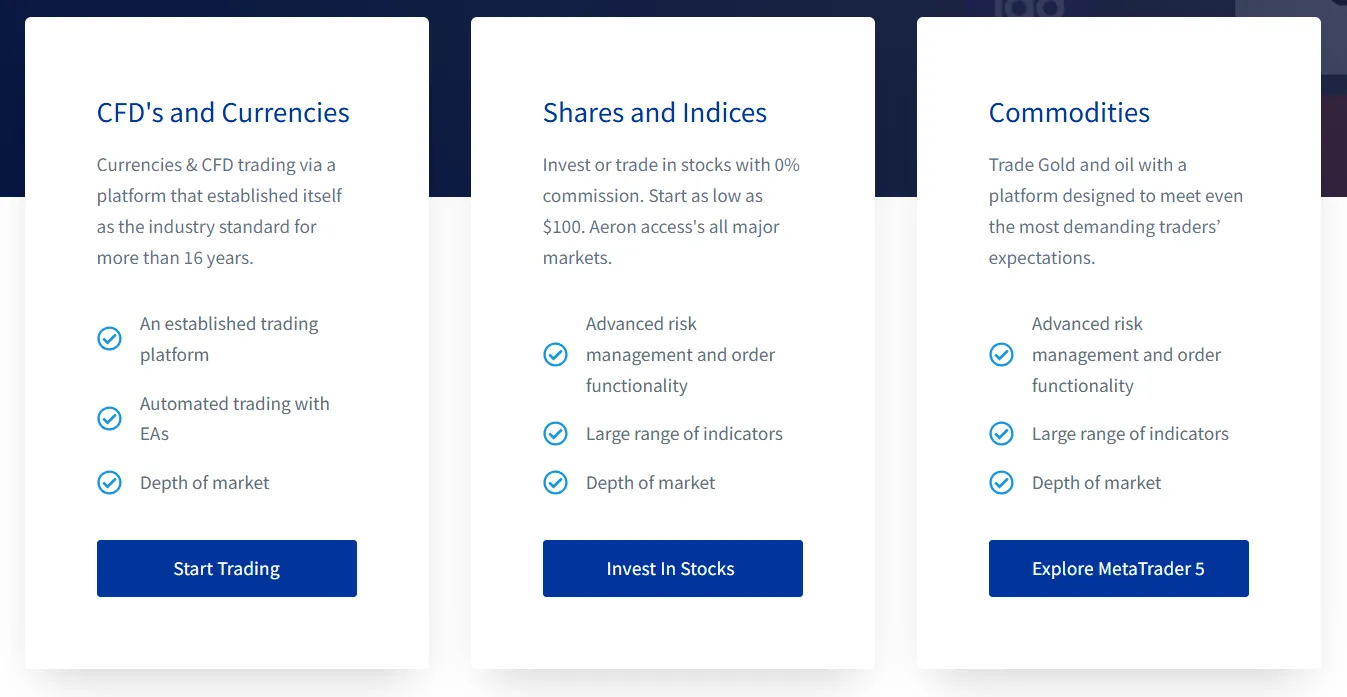Click the Automated trading with EAs text
This screenshot has width=1347, height=697.
[x=235, y=419]
